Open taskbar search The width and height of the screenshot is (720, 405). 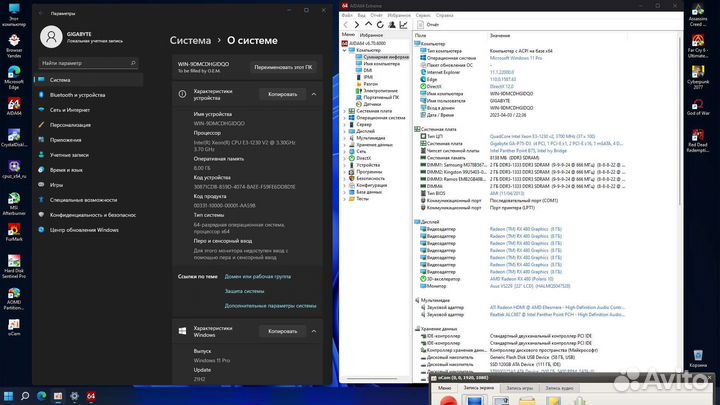[25, 396]
